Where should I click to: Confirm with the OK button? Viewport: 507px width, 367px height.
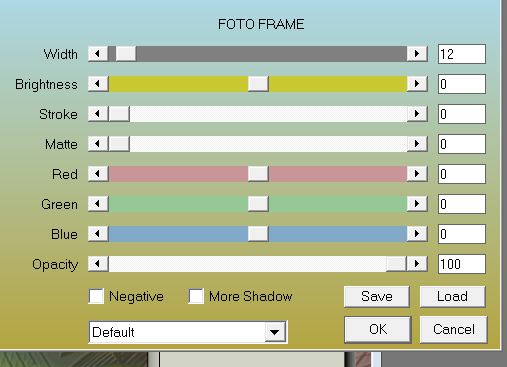click(x=378, y=329)
